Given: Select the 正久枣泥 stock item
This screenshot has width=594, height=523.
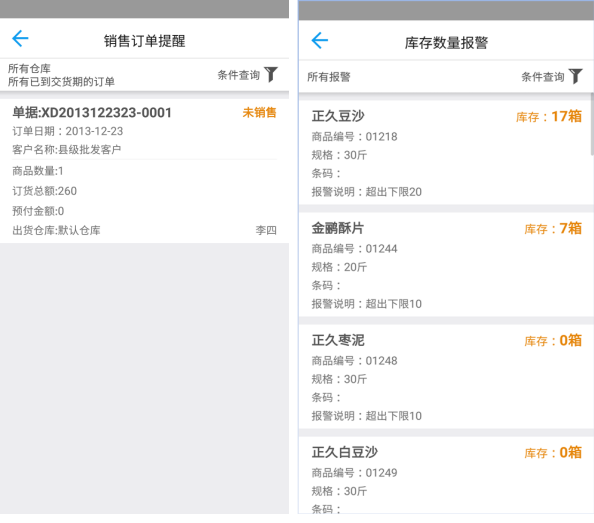Looking at the screenshot, I should click(446, 377).
